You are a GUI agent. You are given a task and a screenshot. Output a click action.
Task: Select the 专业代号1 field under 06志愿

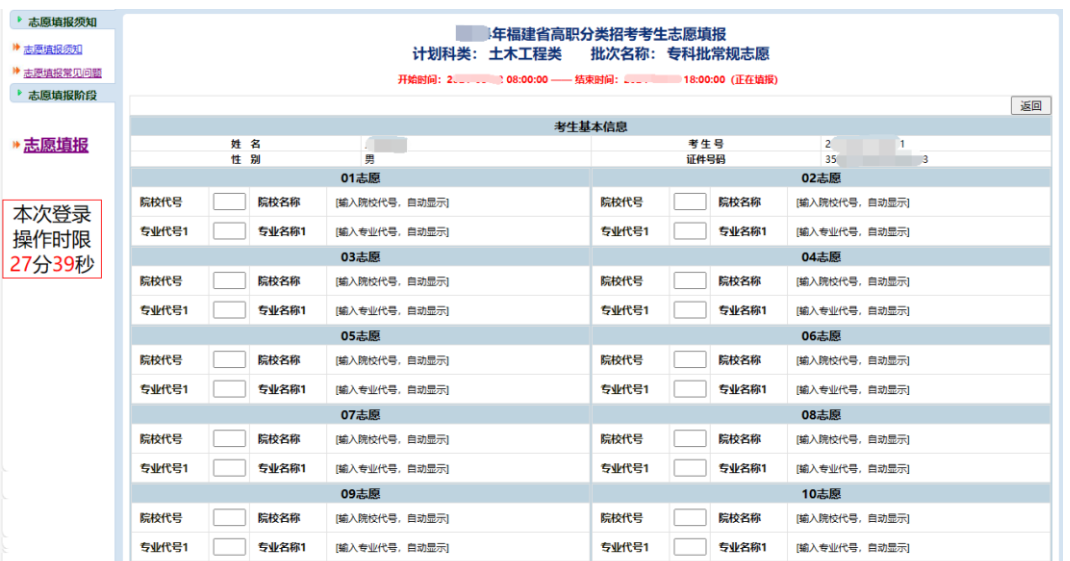tap(689, 389)
